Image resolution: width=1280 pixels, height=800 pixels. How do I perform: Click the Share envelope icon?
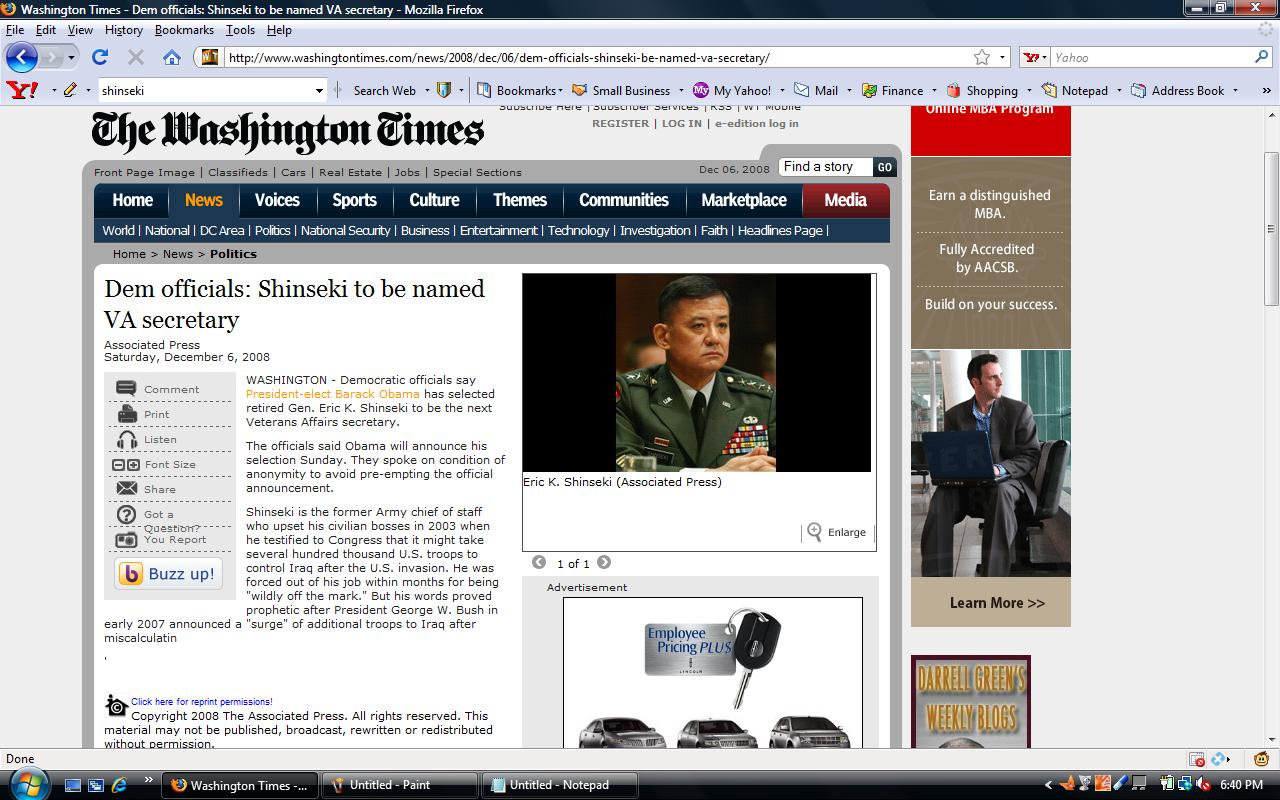[127, 489]
